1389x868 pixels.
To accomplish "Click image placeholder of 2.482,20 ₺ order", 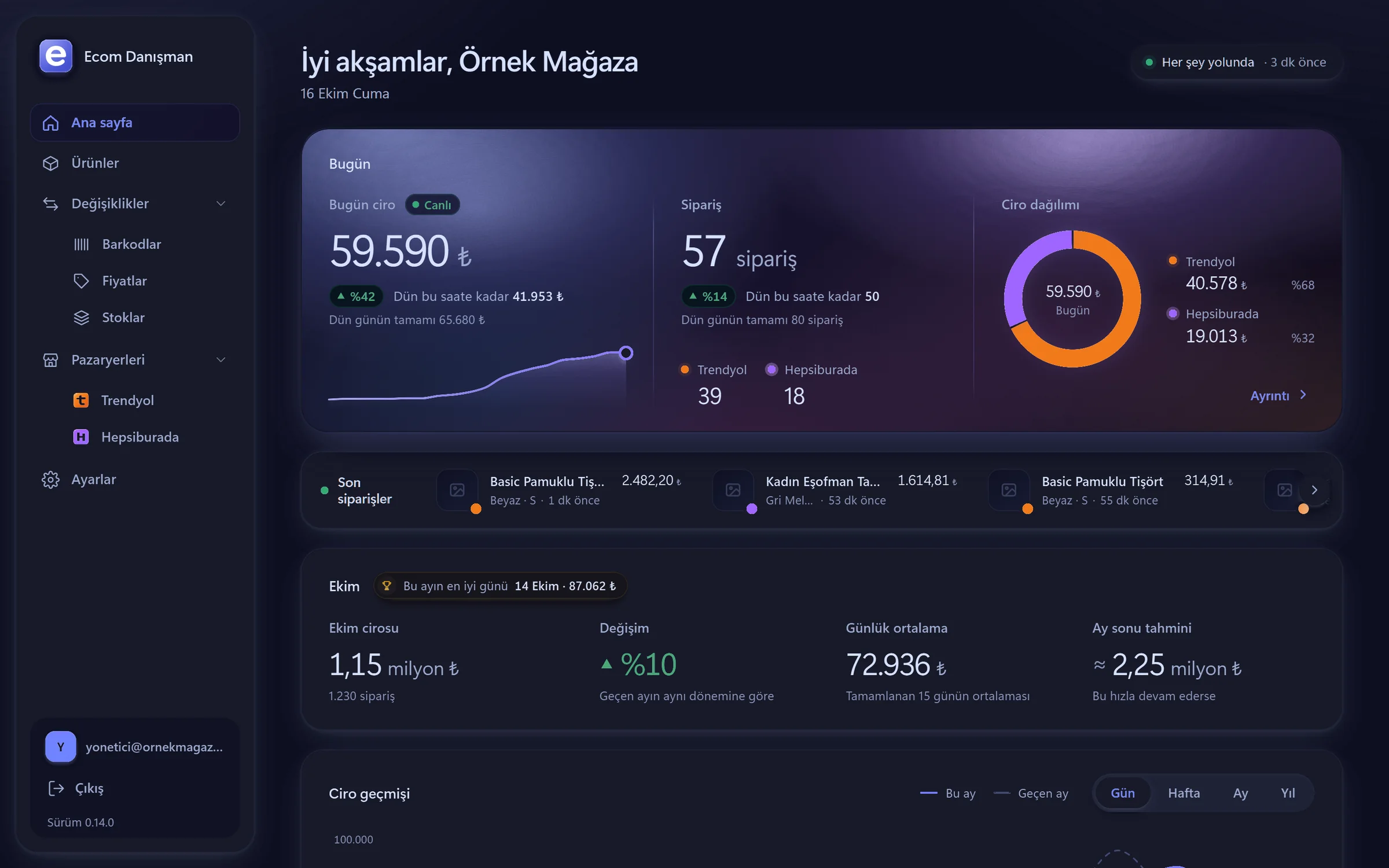I will click(x=457, y=490).
